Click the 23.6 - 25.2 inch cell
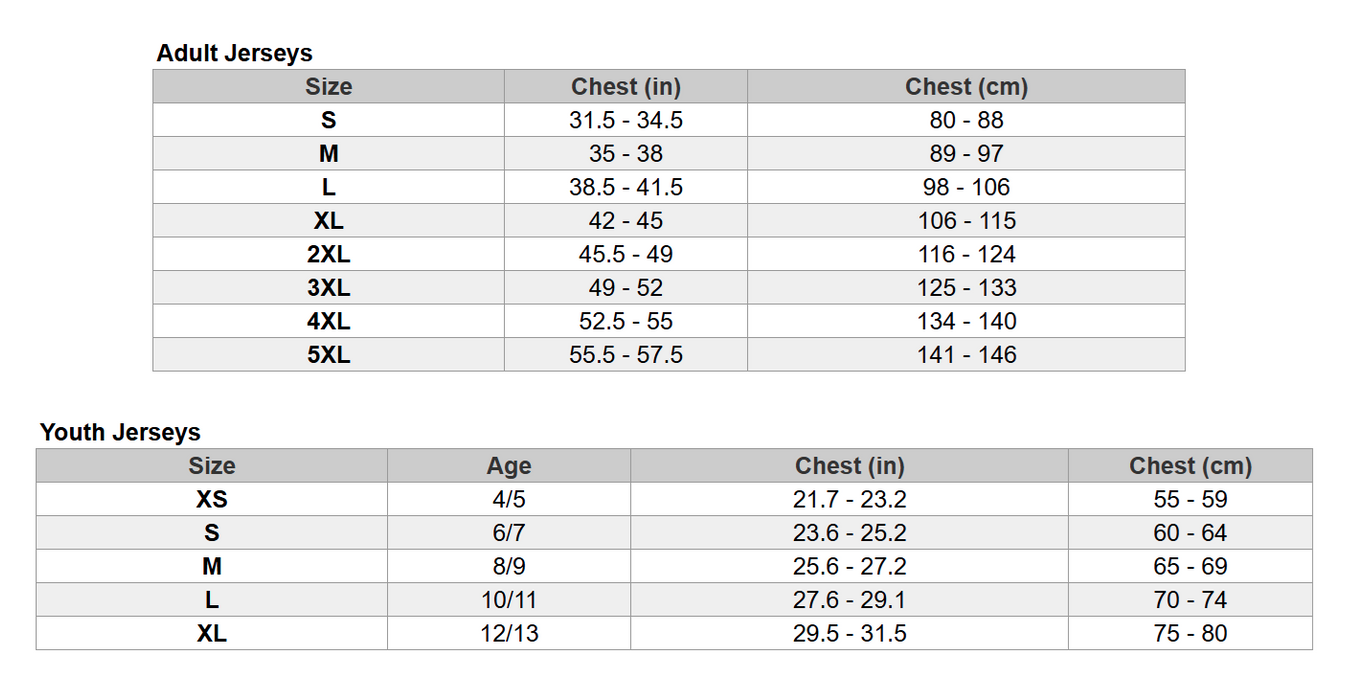This screenshot has width=1364, height=700. (849, 533)
